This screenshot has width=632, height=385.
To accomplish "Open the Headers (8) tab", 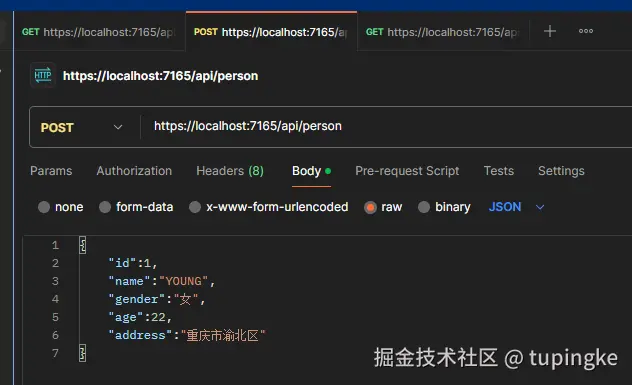I will (x=230, y=171).
